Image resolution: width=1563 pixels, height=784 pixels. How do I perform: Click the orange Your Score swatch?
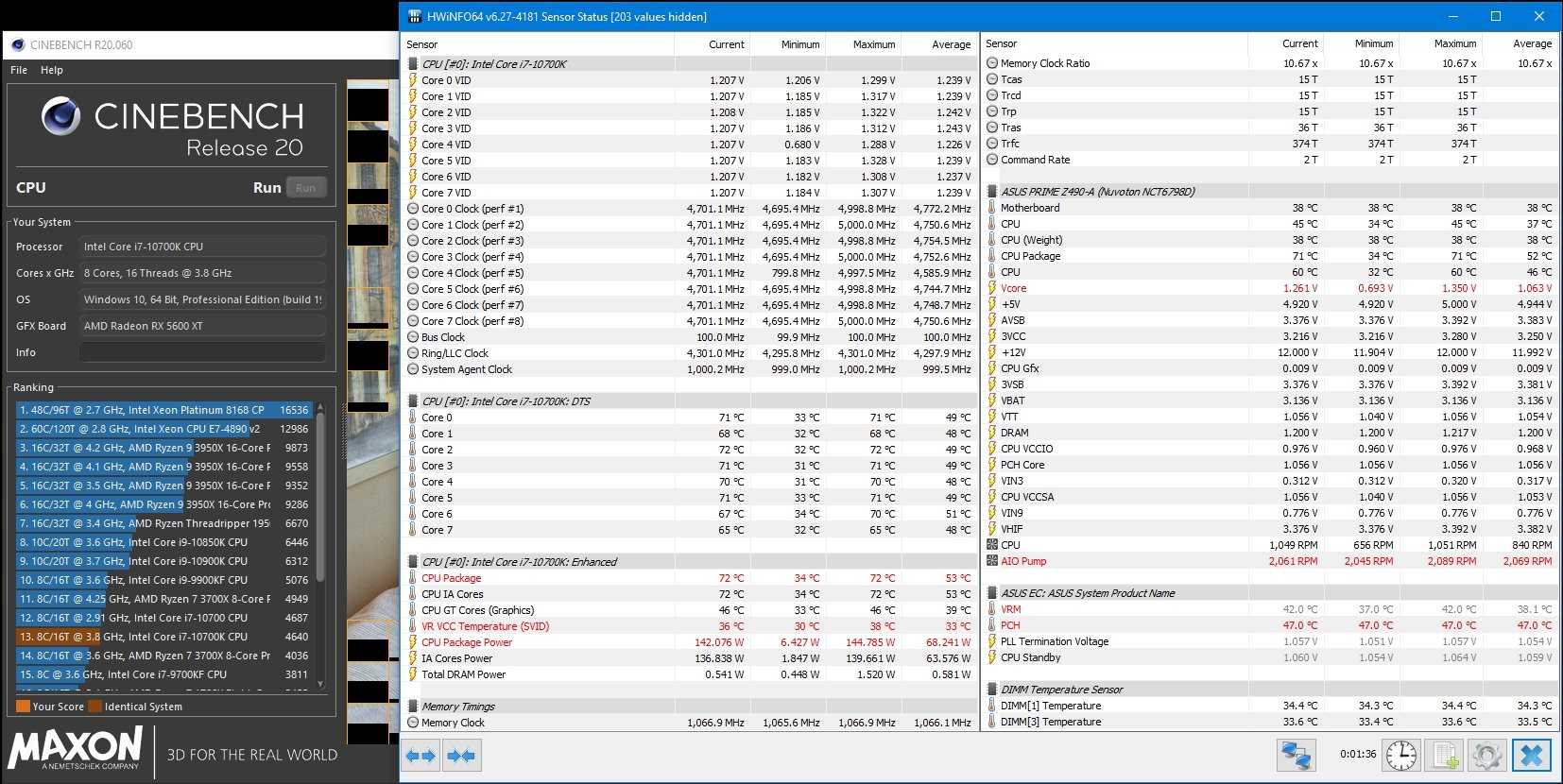click(23, 707)
